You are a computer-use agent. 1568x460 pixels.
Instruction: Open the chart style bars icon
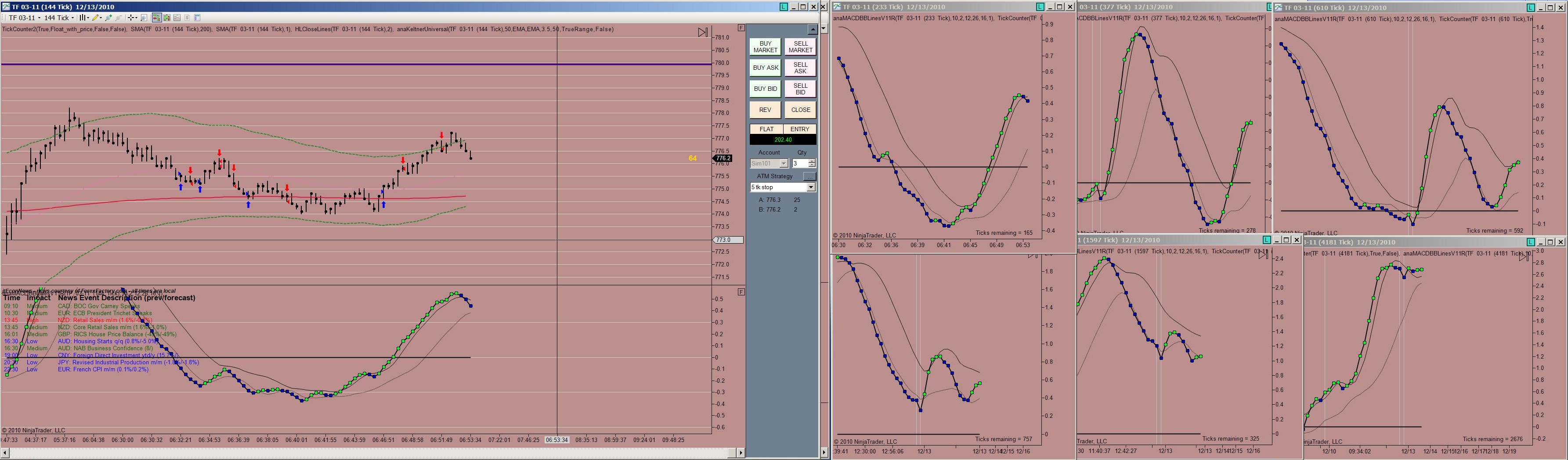click(x=84, y=18)
